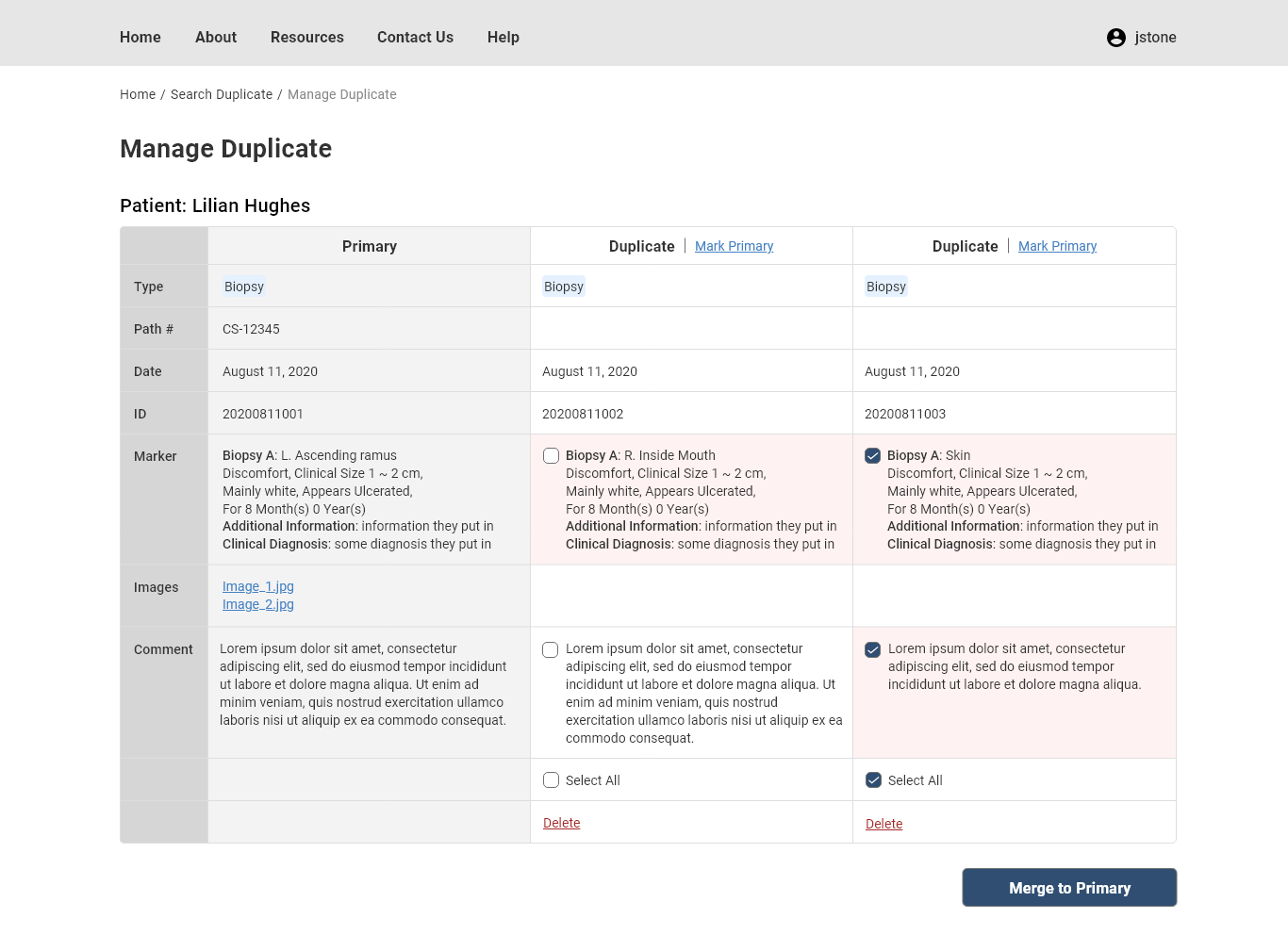The height and width of the screenshot is (951, 1288).
Task: Delete duplicate record 20200811002
Action: pyautogui.click(x=561, y=823)
